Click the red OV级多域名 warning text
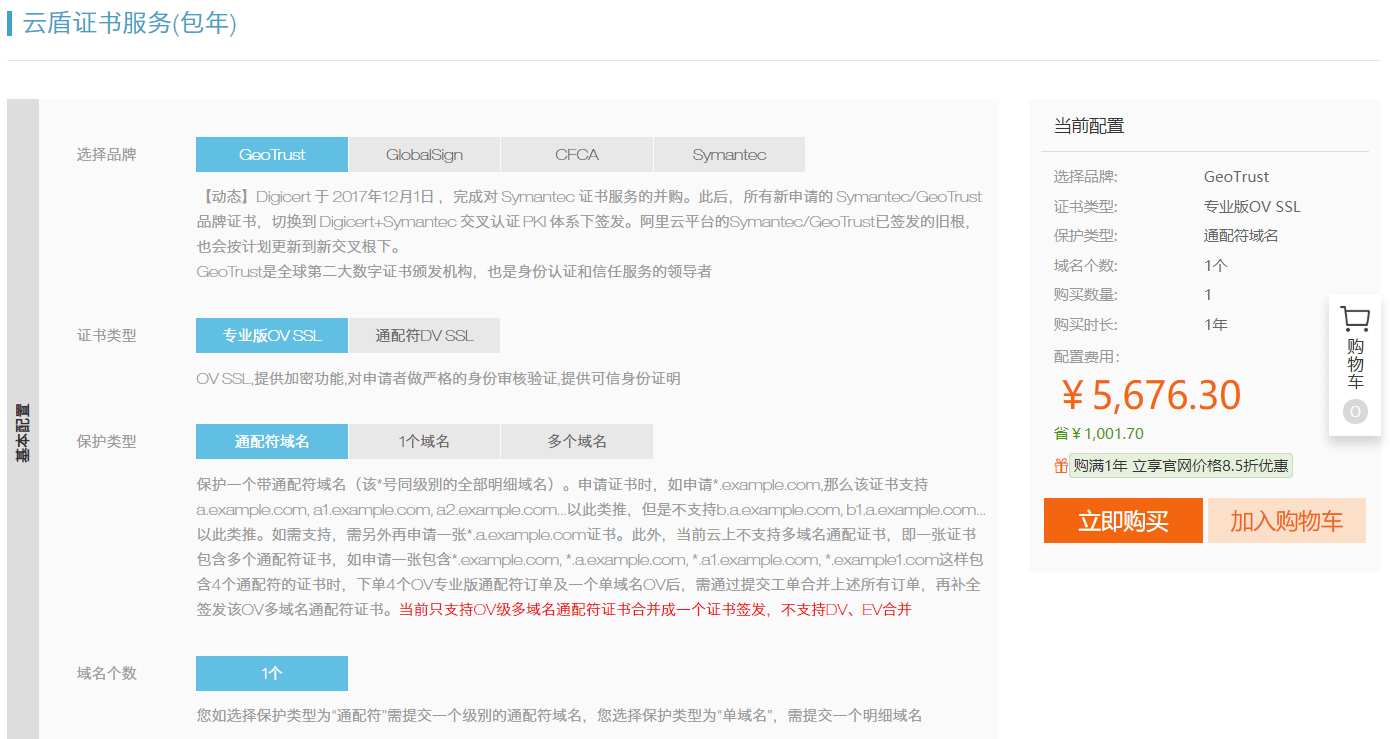The width and height of the screenshot is (1390, 739). click(x=655, y=609)
